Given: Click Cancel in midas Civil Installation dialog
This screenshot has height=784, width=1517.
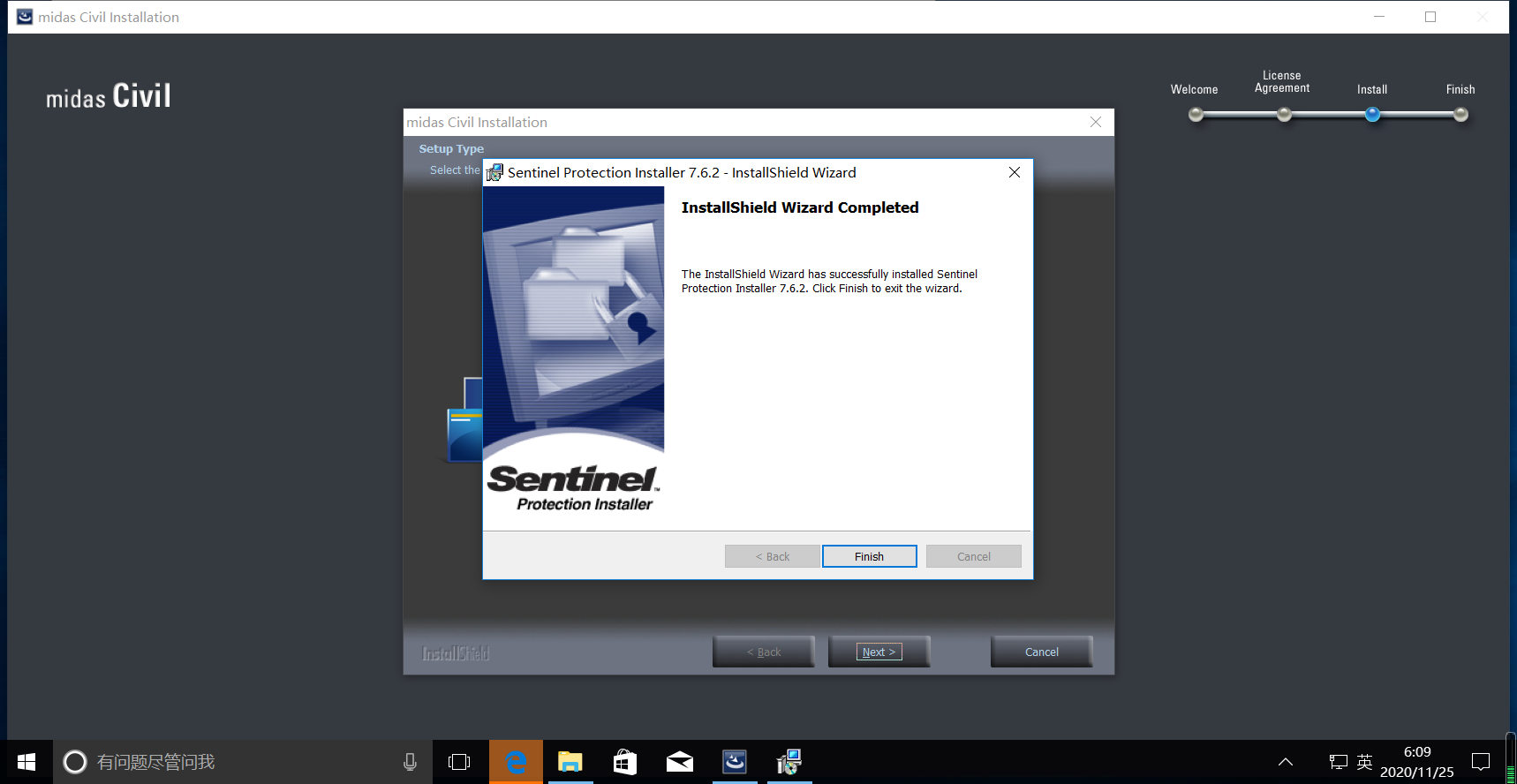Looking at the screenshot, I should (x=1042, y=652).
